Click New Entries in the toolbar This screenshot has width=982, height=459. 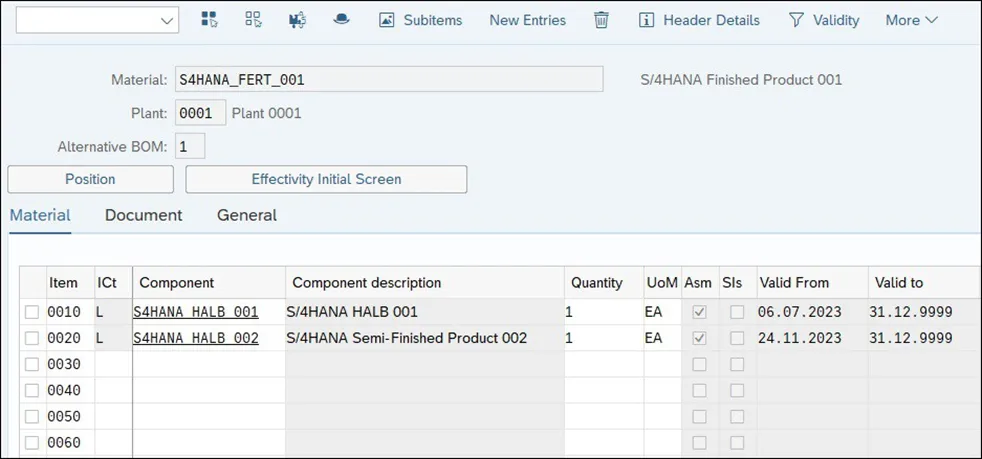click(527, 20)
